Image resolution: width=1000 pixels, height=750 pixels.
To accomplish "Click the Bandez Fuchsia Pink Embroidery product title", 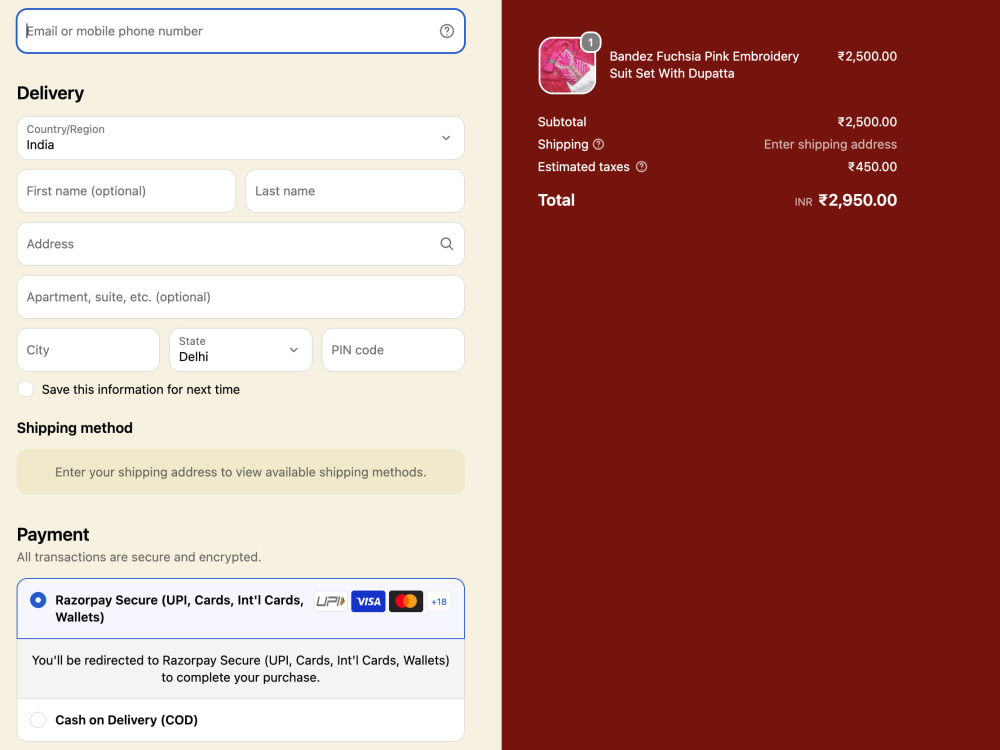I will click(703, 64).
